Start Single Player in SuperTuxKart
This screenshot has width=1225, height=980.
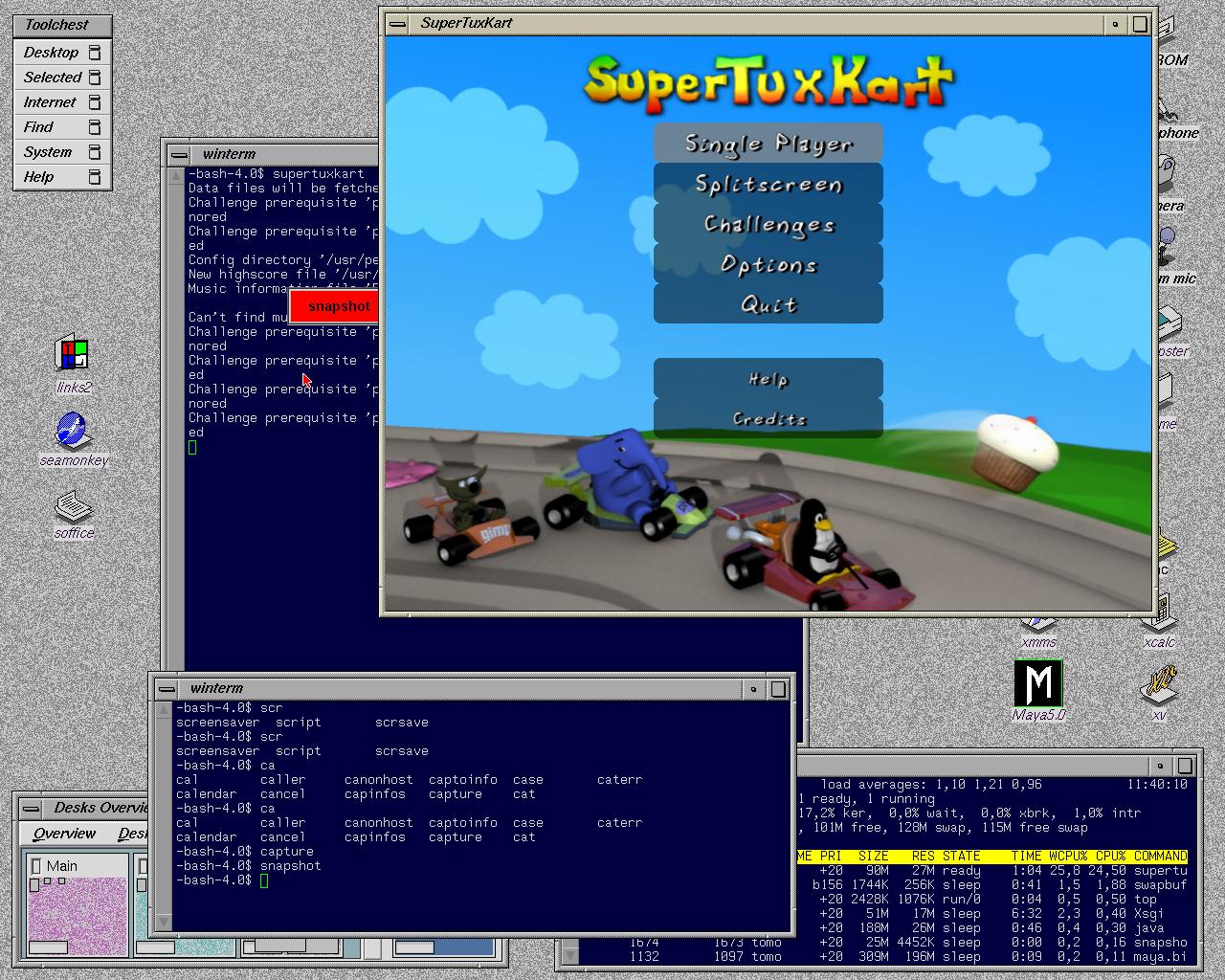click(x=768, y=144)
